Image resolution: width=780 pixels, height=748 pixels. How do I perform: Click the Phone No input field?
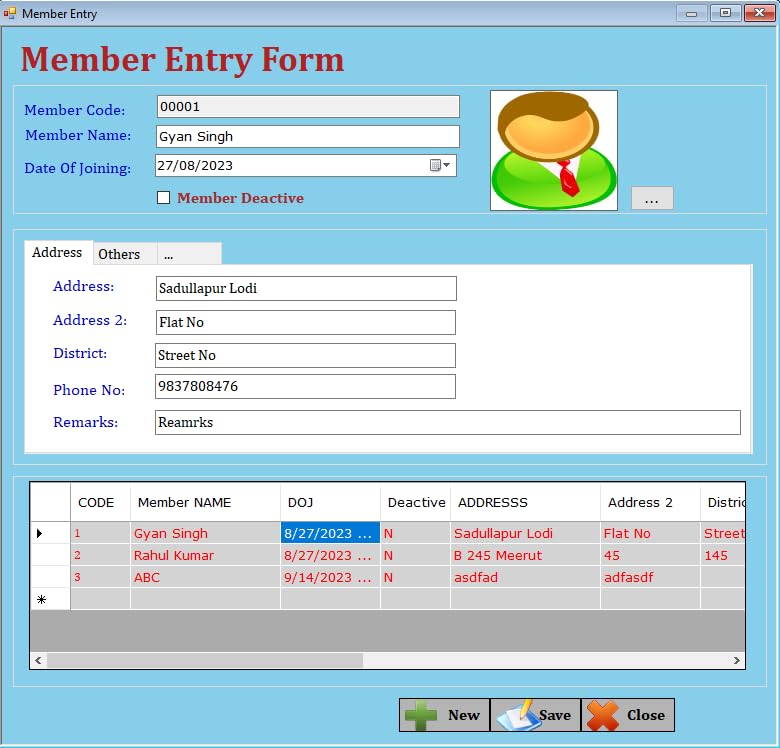(305, 386)
